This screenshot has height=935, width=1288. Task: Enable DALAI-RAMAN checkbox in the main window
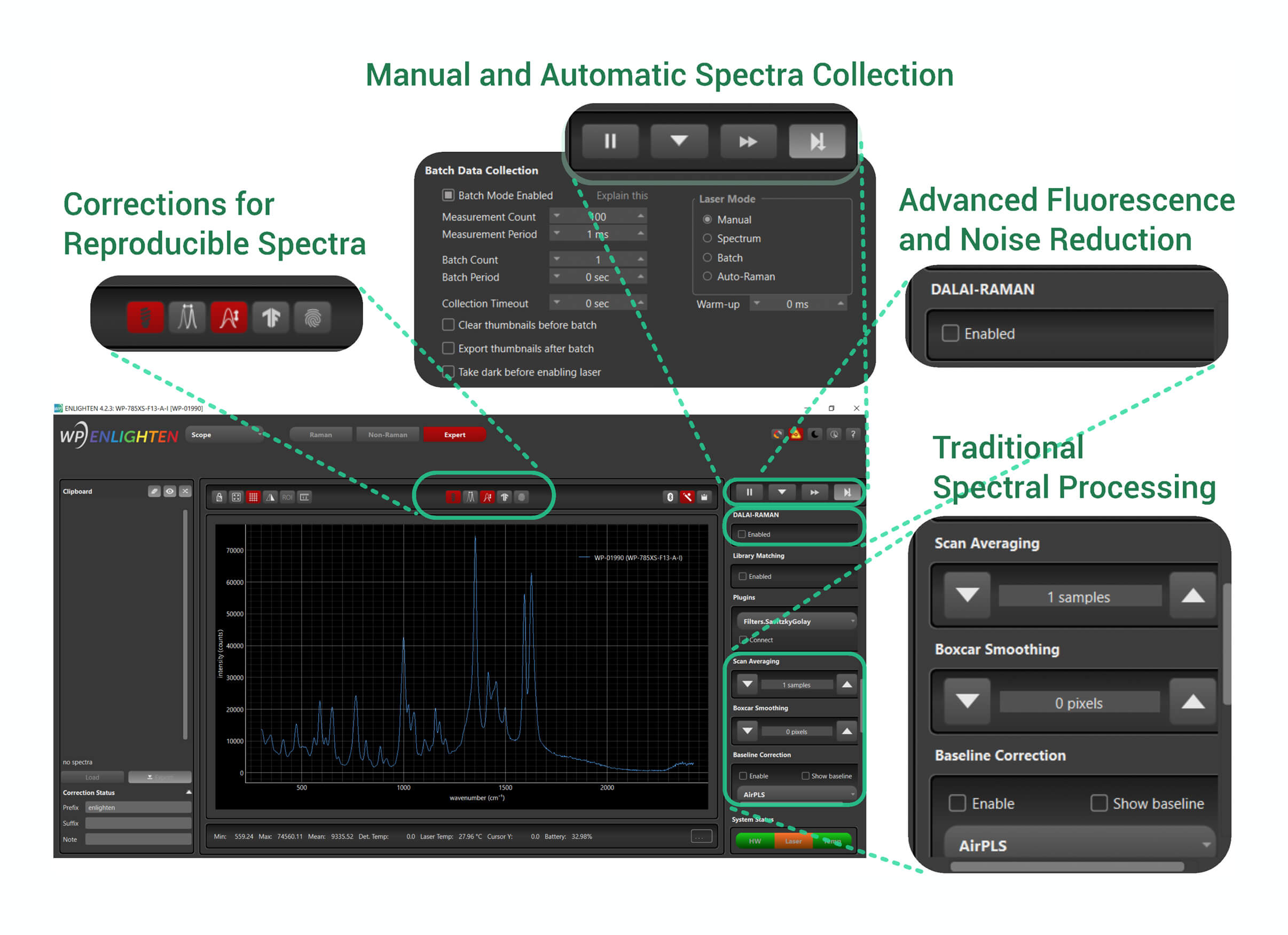click(742, 535)
